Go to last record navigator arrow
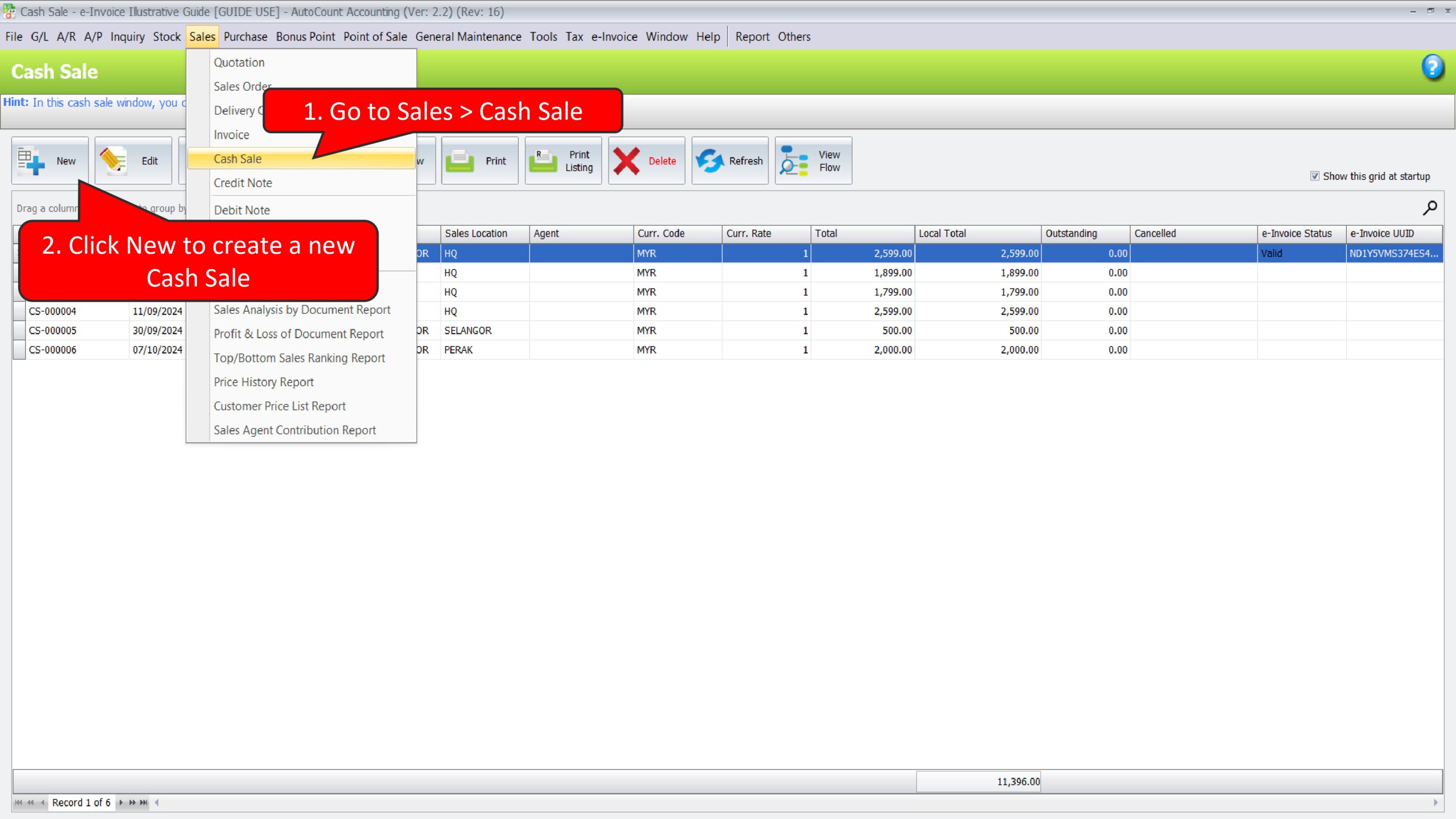The height and width of the screenshot is (819, 1456). pyautogui.click(x=144, y=803)
